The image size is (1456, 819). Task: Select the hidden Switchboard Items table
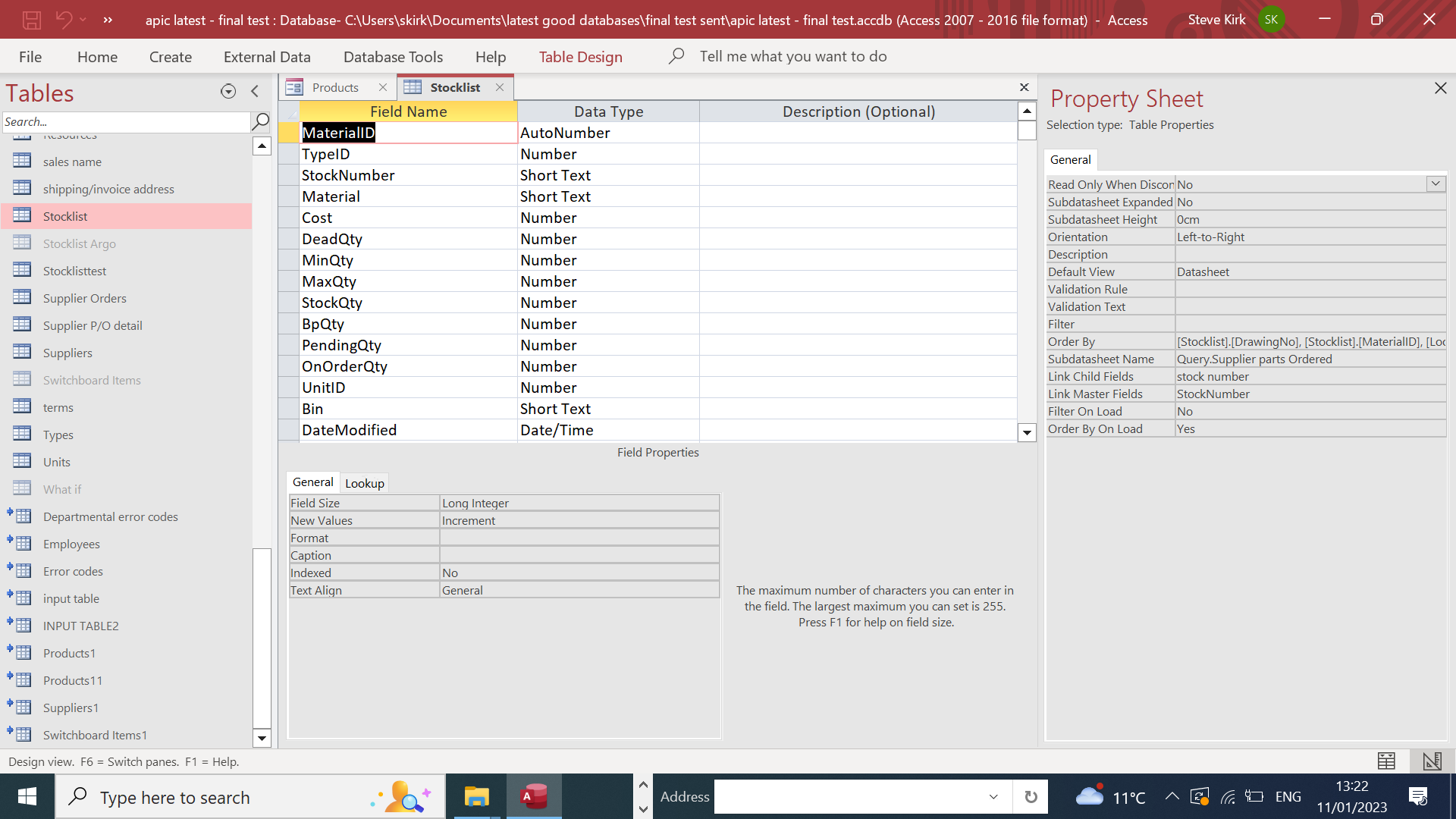[92, 381]
